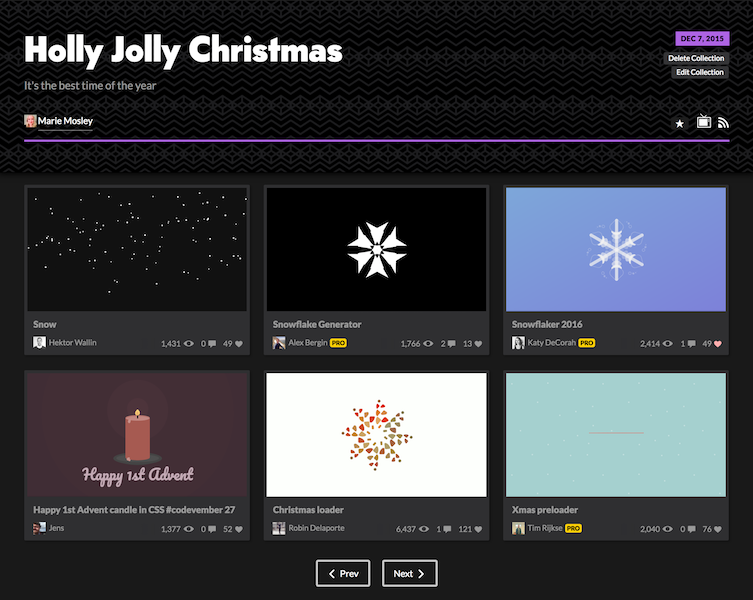Click Tim Rijkse's avatar icon

(x=518, y=528)
